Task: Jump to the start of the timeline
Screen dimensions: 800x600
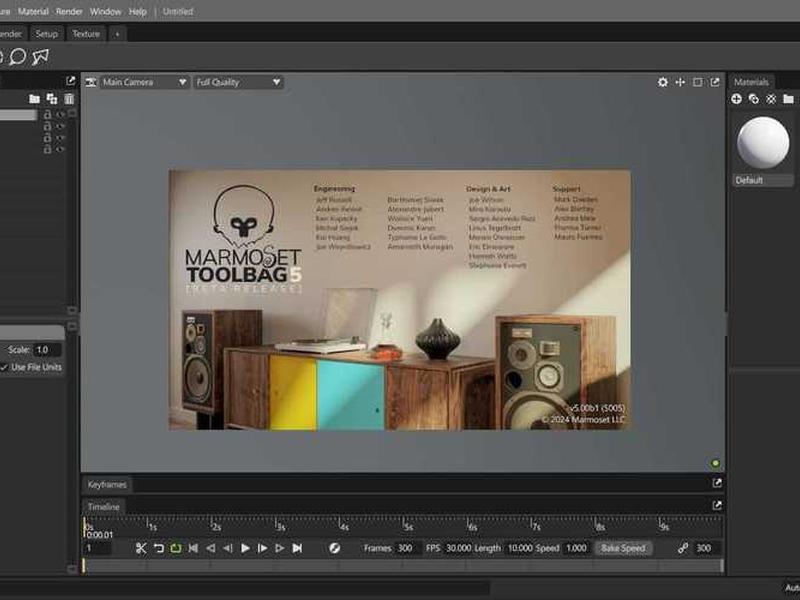Action: tap(193, 548)
